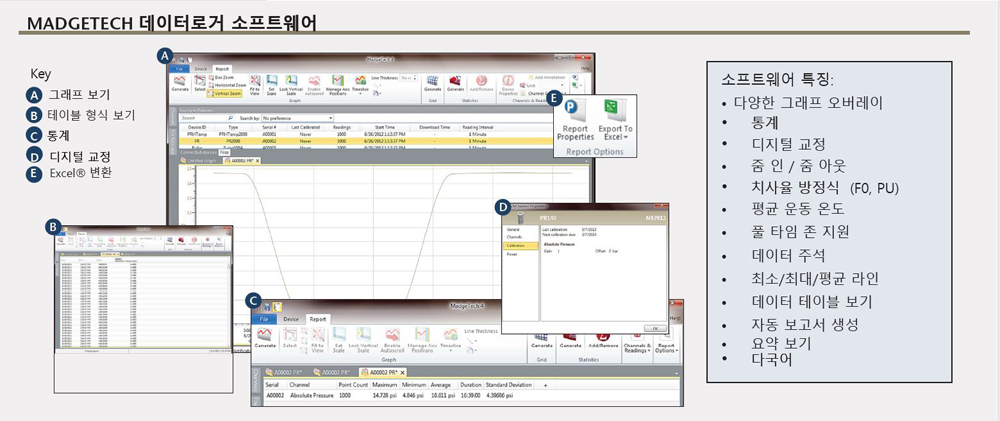This screenshot has width=1000, height=421.
Task: Click Enable Autoscroll in statistics window C
Action: (392, 339)
